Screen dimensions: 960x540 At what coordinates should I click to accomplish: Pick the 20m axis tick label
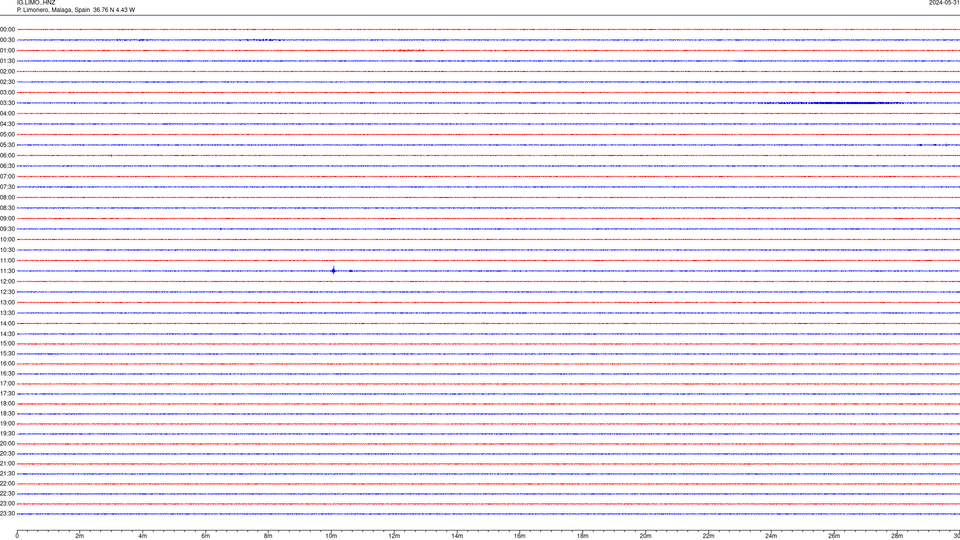645,536
